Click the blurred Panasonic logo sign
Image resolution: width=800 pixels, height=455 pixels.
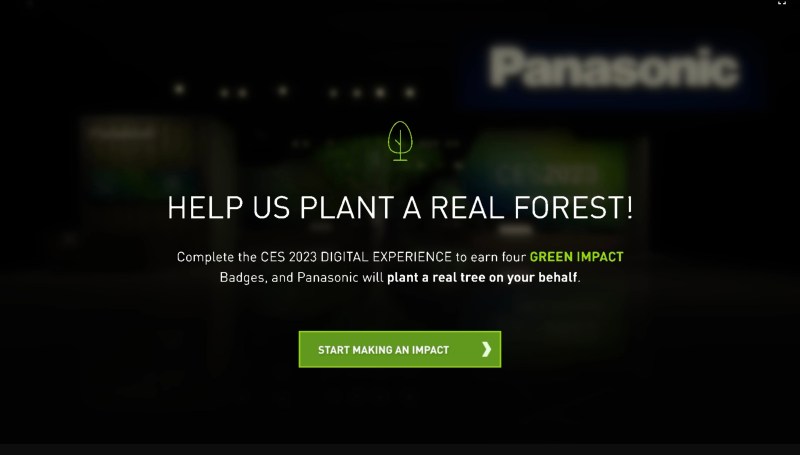point(614,68)
